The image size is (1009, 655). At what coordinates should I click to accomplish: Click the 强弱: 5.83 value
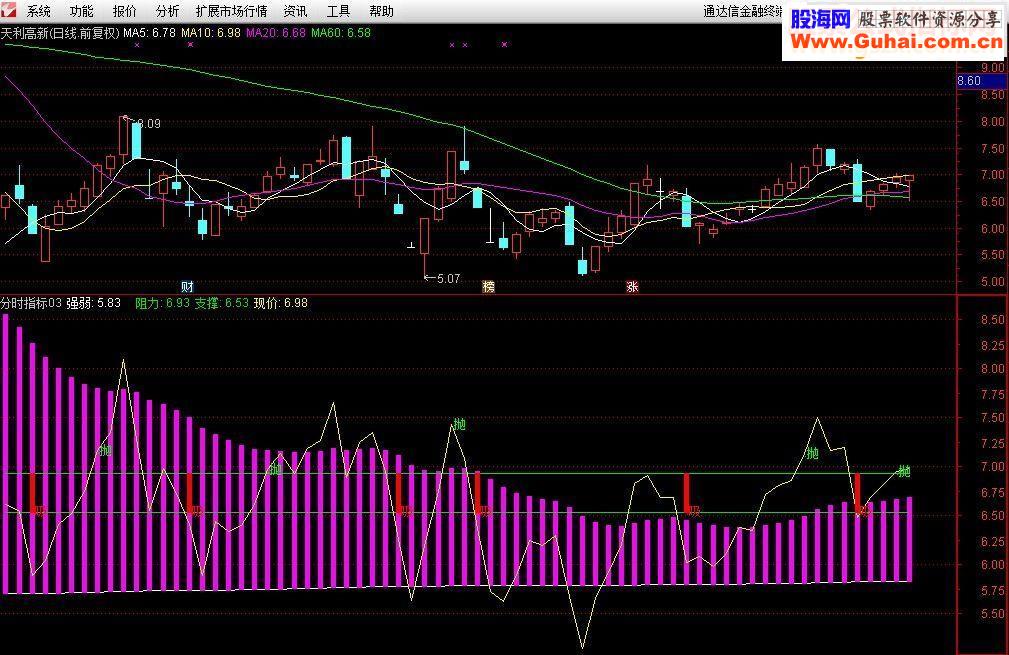click(x=94, y=303)
